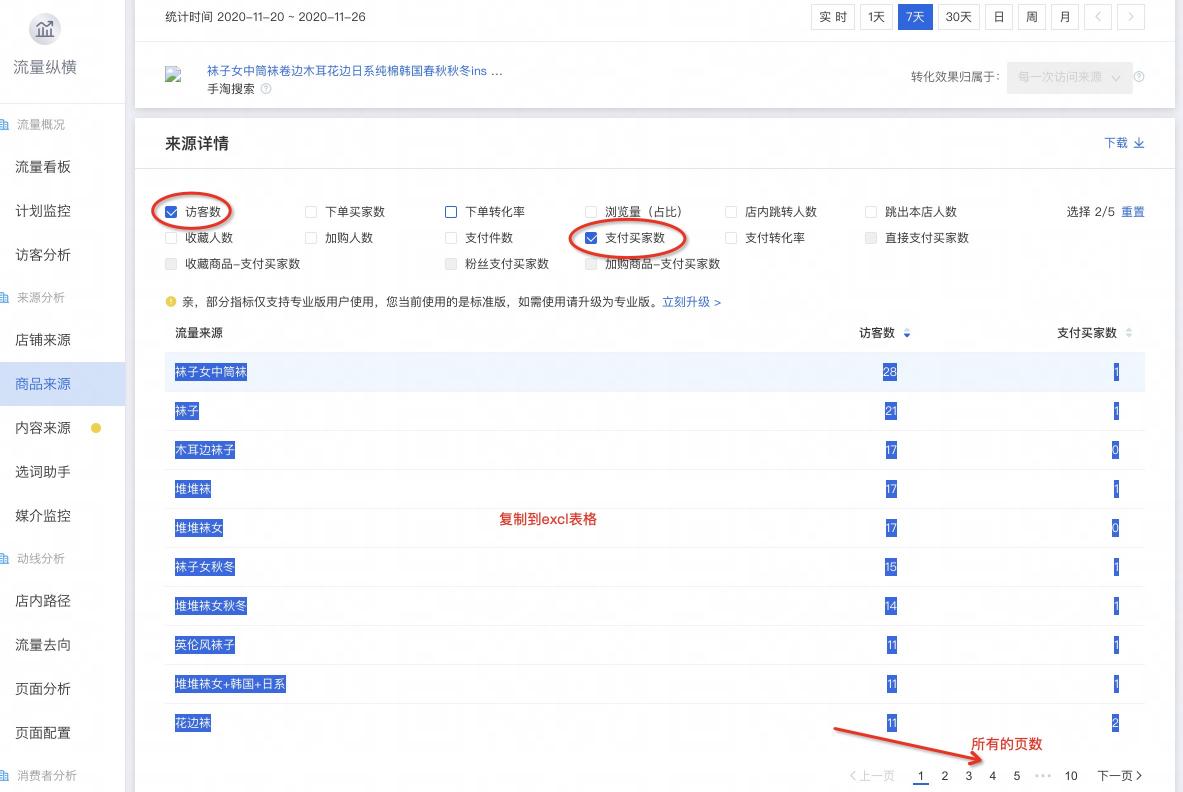The image size is (1183, 792).
Task: Expand the hidden pages via pagination ellipsis
Action: click(1043, 775)
